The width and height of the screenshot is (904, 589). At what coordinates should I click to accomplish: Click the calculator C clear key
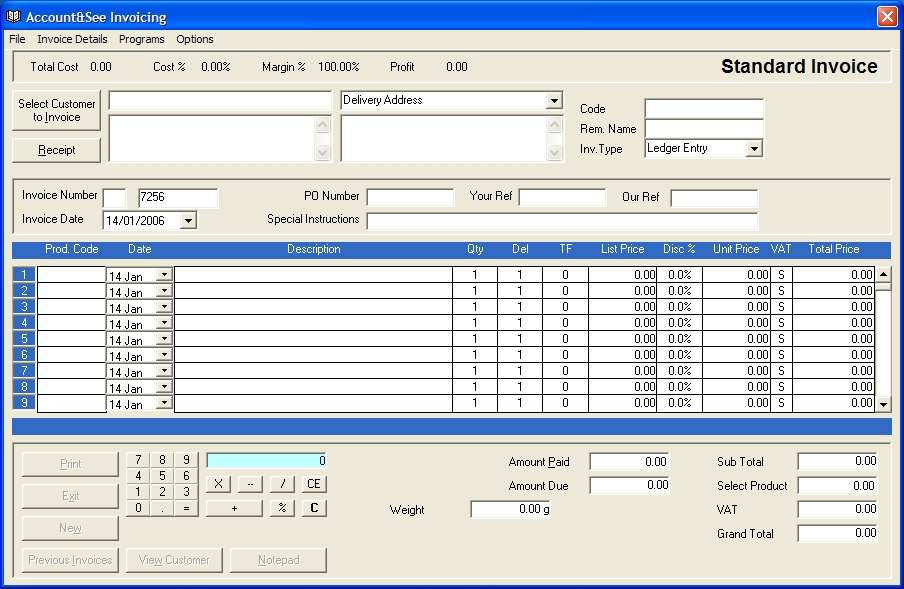pos(314,508)
